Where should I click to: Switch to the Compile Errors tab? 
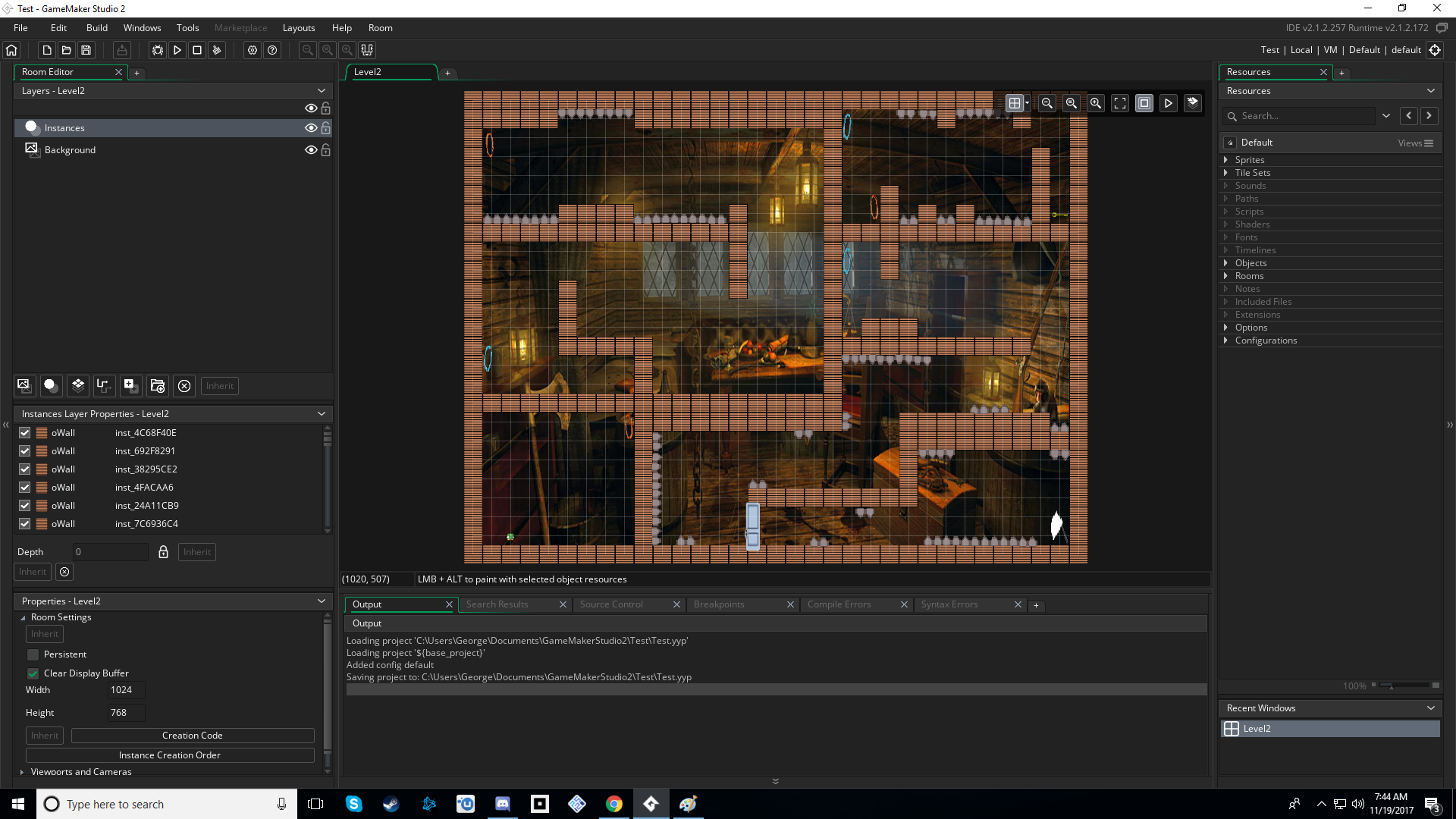click(839, 604)
